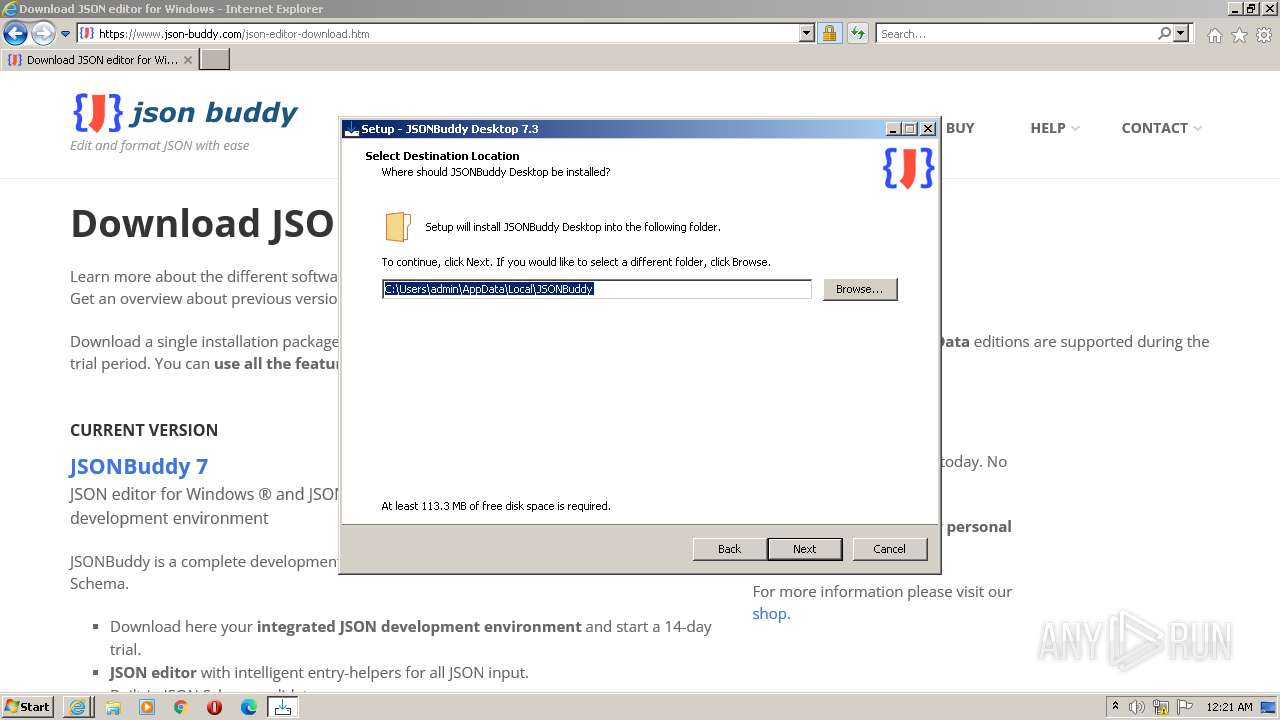1280x720 pixels.
Task: Click the Action Center flag icon
Action: 1184,707
